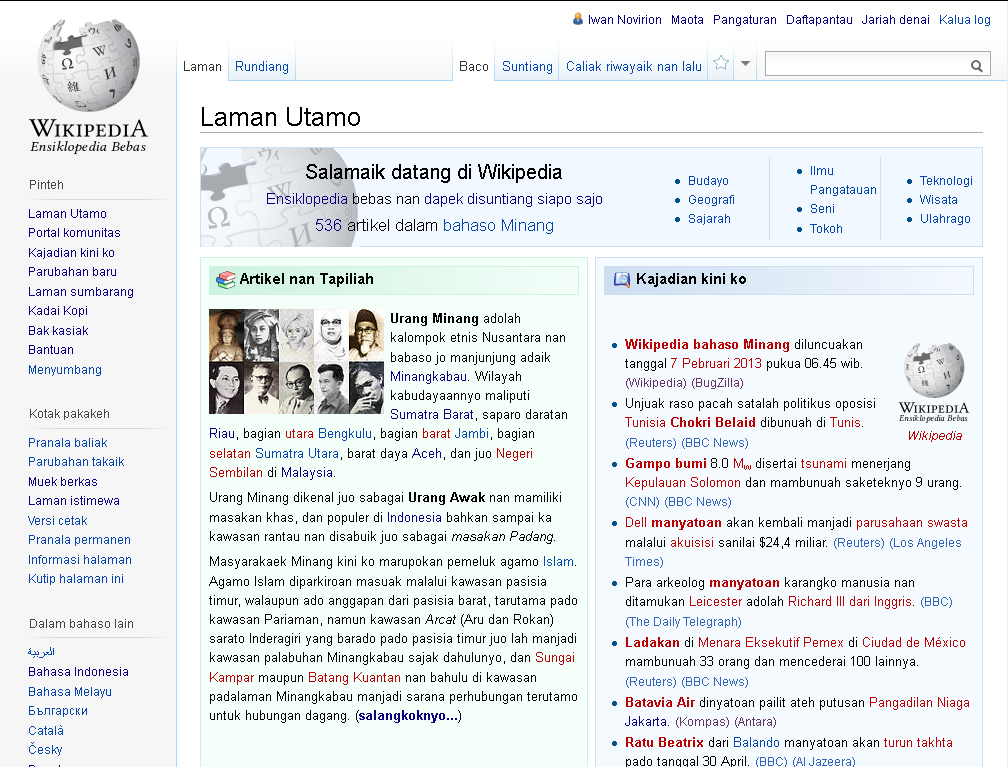The height and width of the screenshot is (767, 1008).
Task: Click the books icon near Artikel nan Tapiliah
Action: 225,280
